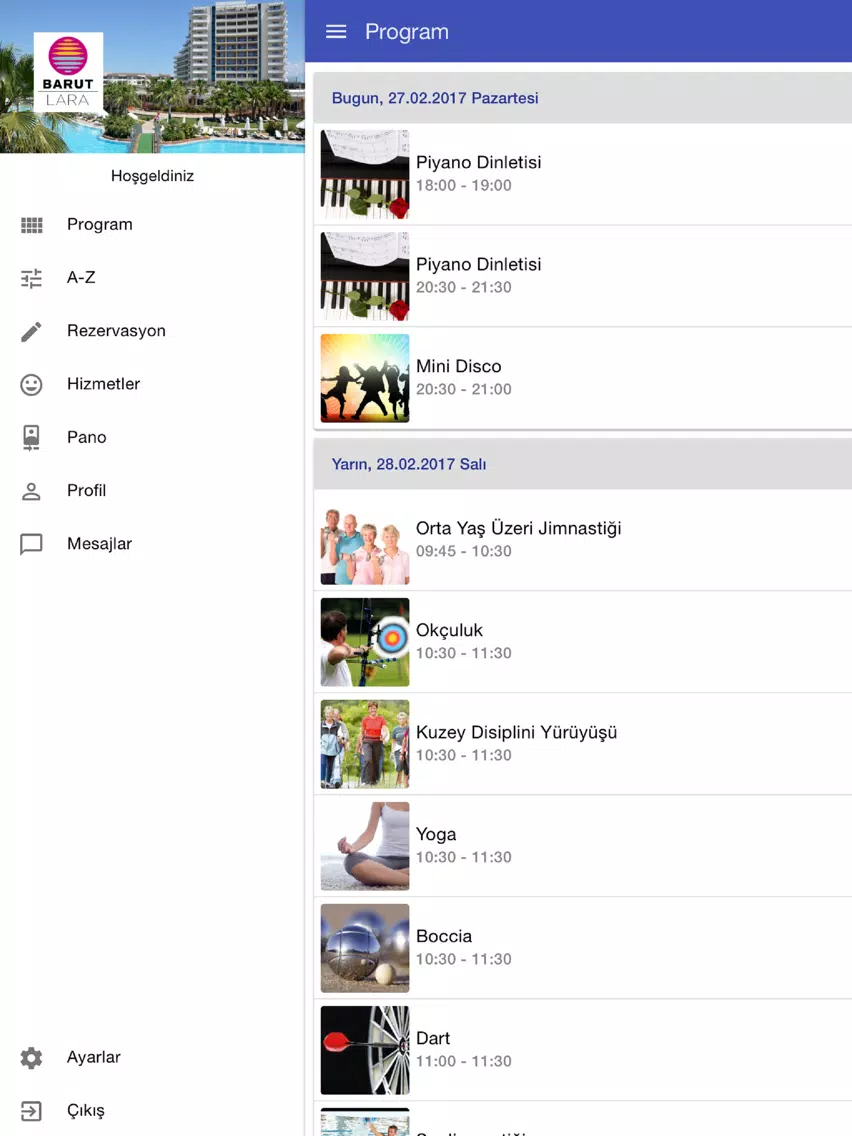The width and height of the screenshot is (852, 1136).
Task: Click the Barut Lara logo
Action: [x=68, y=72]
